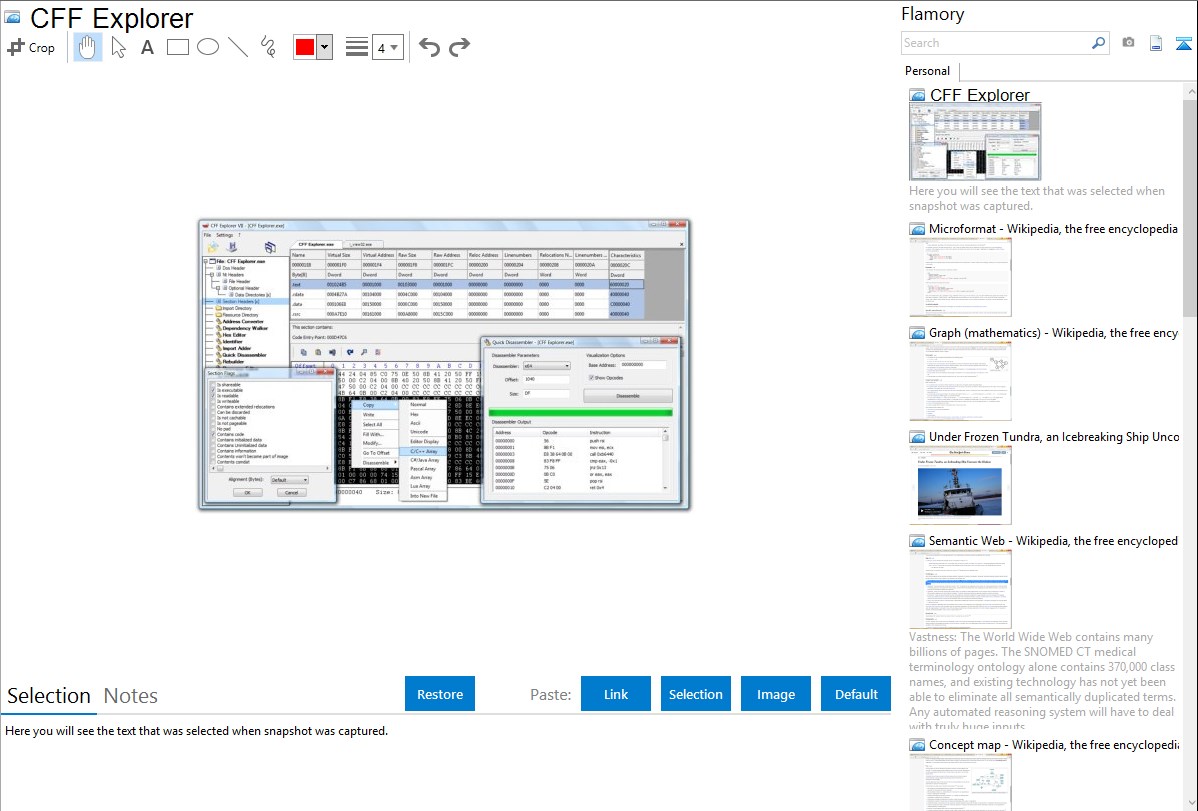Image resolution: width=1198 pixels, height=811 pixels.
Task: Click the Semantic Web 'Vastness' description text
Action: 1042,681
